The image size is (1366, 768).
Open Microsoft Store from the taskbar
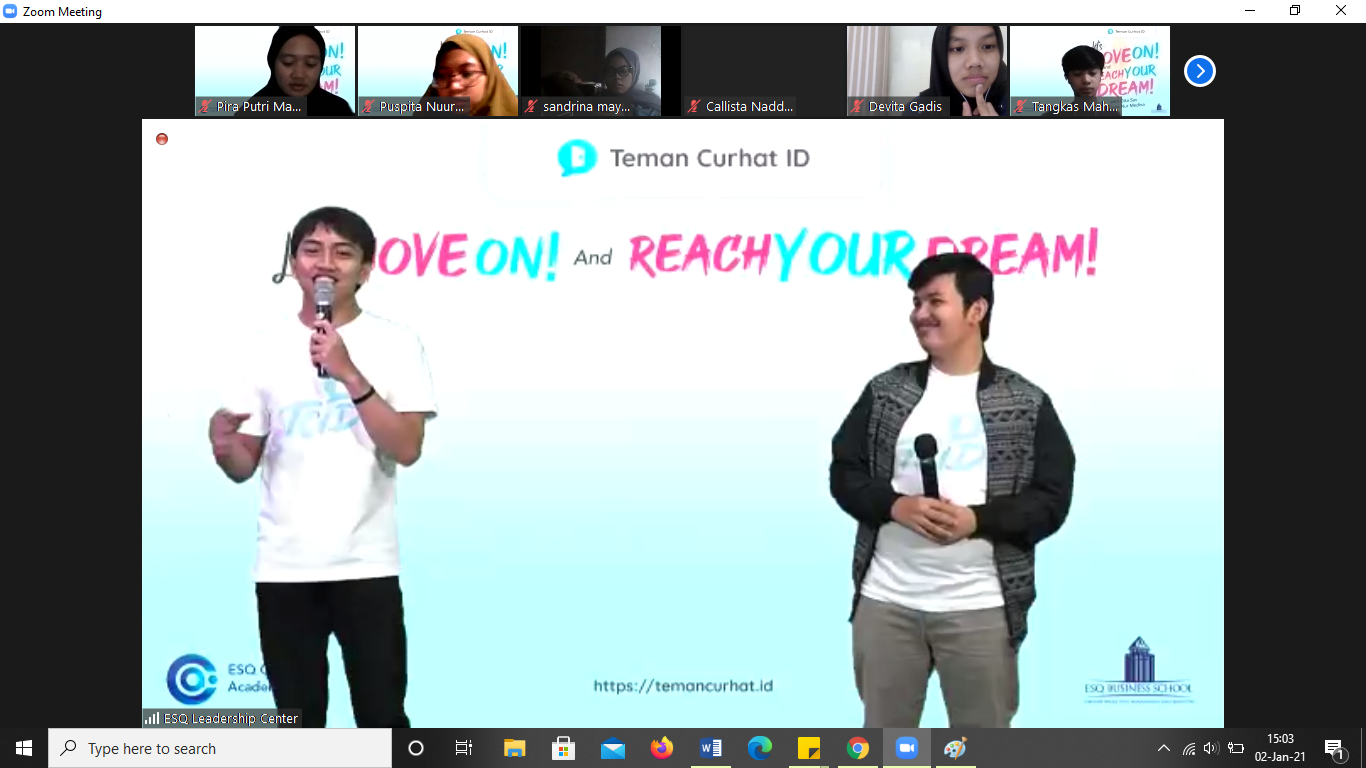click(564, 748)
